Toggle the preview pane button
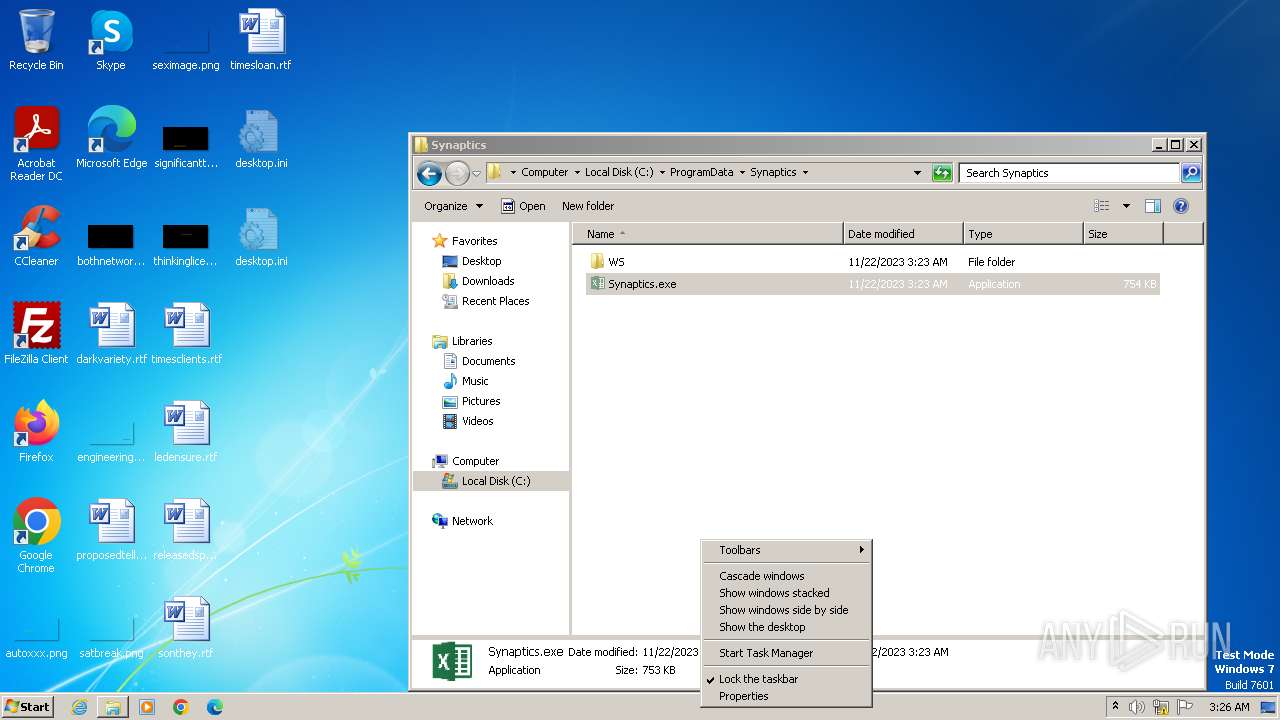The image size is (1280, 720). 1152,206
